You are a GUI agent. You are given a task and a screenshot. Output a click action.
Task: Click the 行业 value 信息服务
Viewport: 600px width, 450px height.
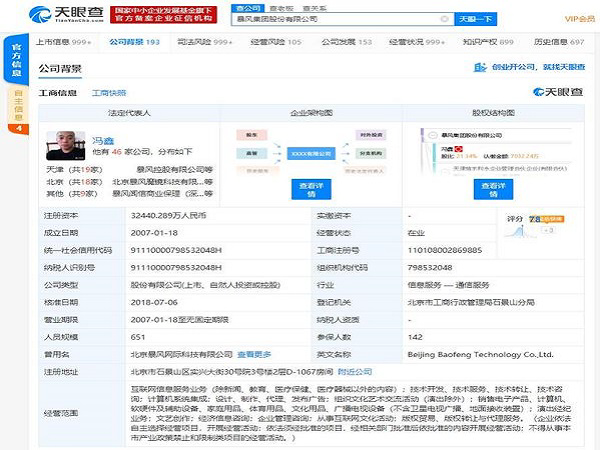(448, 285)
